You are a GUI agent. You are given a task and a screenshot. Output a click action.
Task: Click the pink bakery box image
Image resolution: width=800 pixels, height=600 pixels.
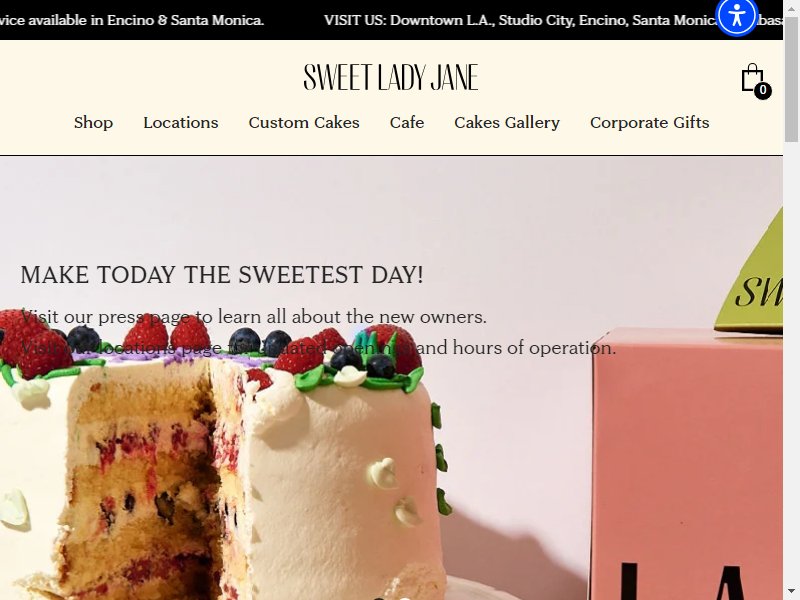(687, 464)
